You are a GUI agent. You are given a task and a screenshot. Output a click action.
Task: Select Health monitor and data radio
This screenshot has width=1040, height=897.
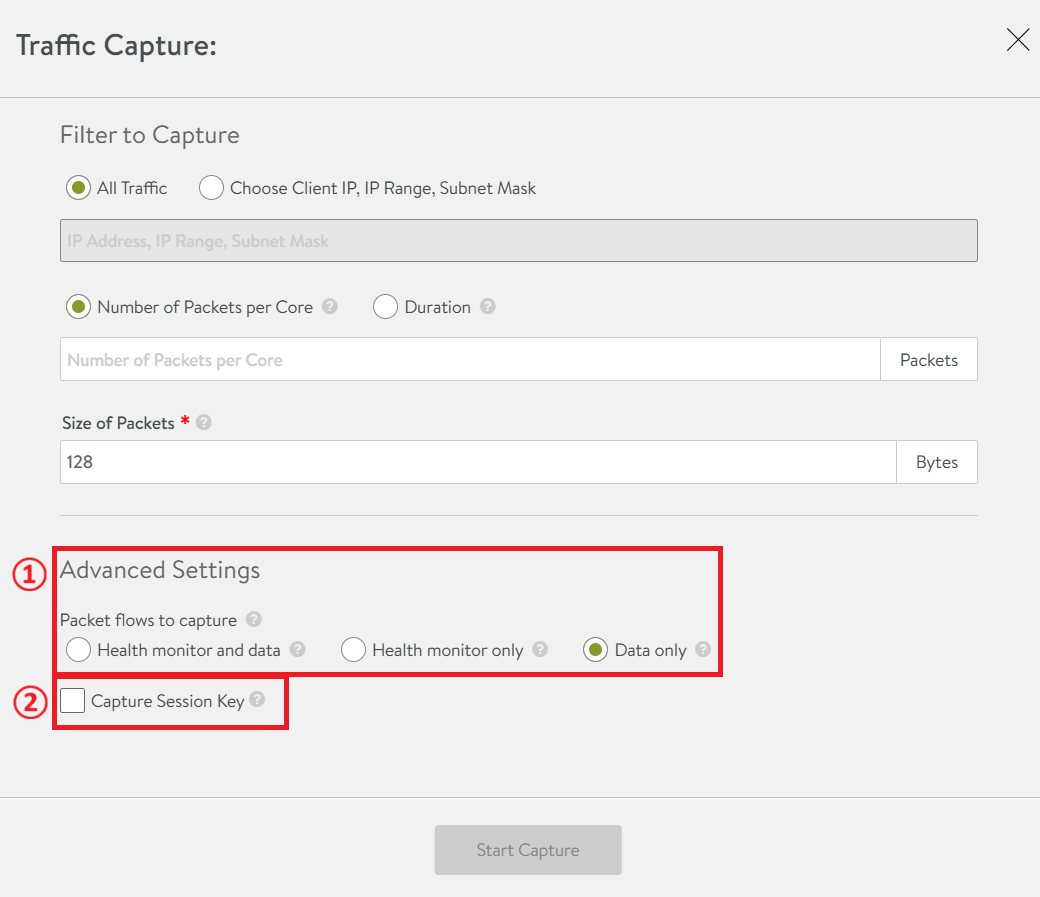tap(78, 650)
